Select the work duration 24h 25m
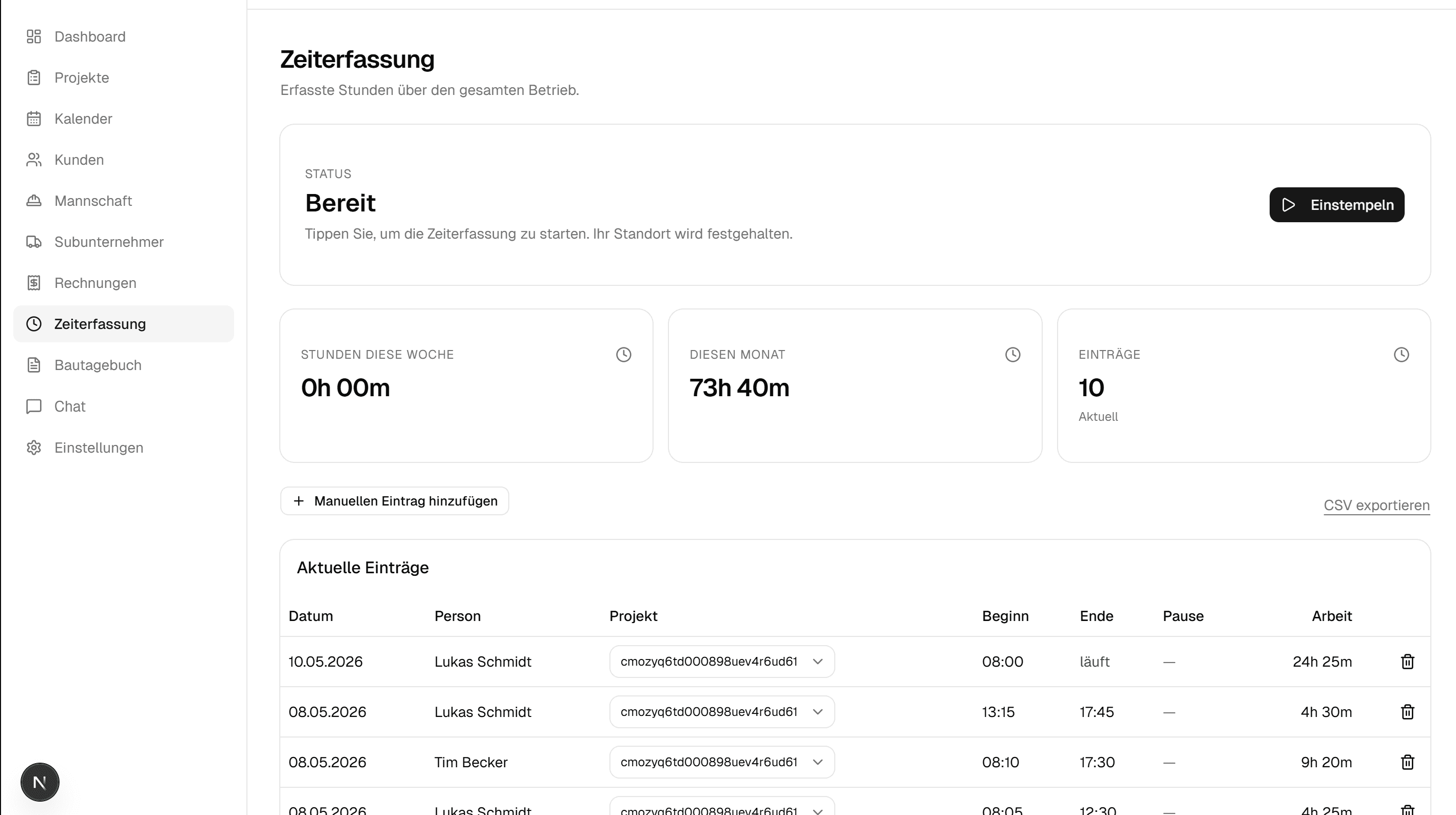This screenshot has width=1456, height=815. click(1322, 661)
